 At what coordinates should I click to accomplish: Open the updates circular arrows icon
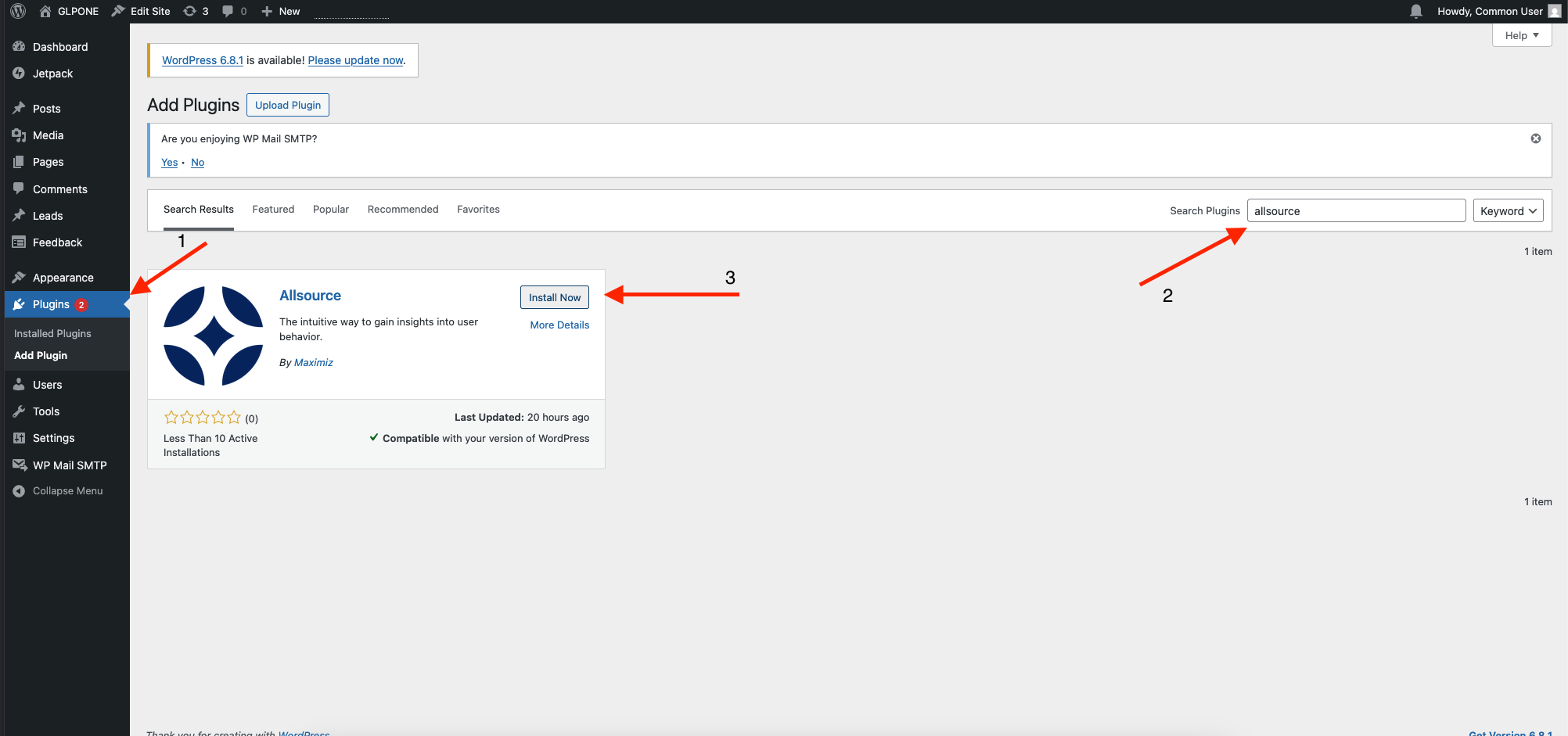(x=189, y=11)
